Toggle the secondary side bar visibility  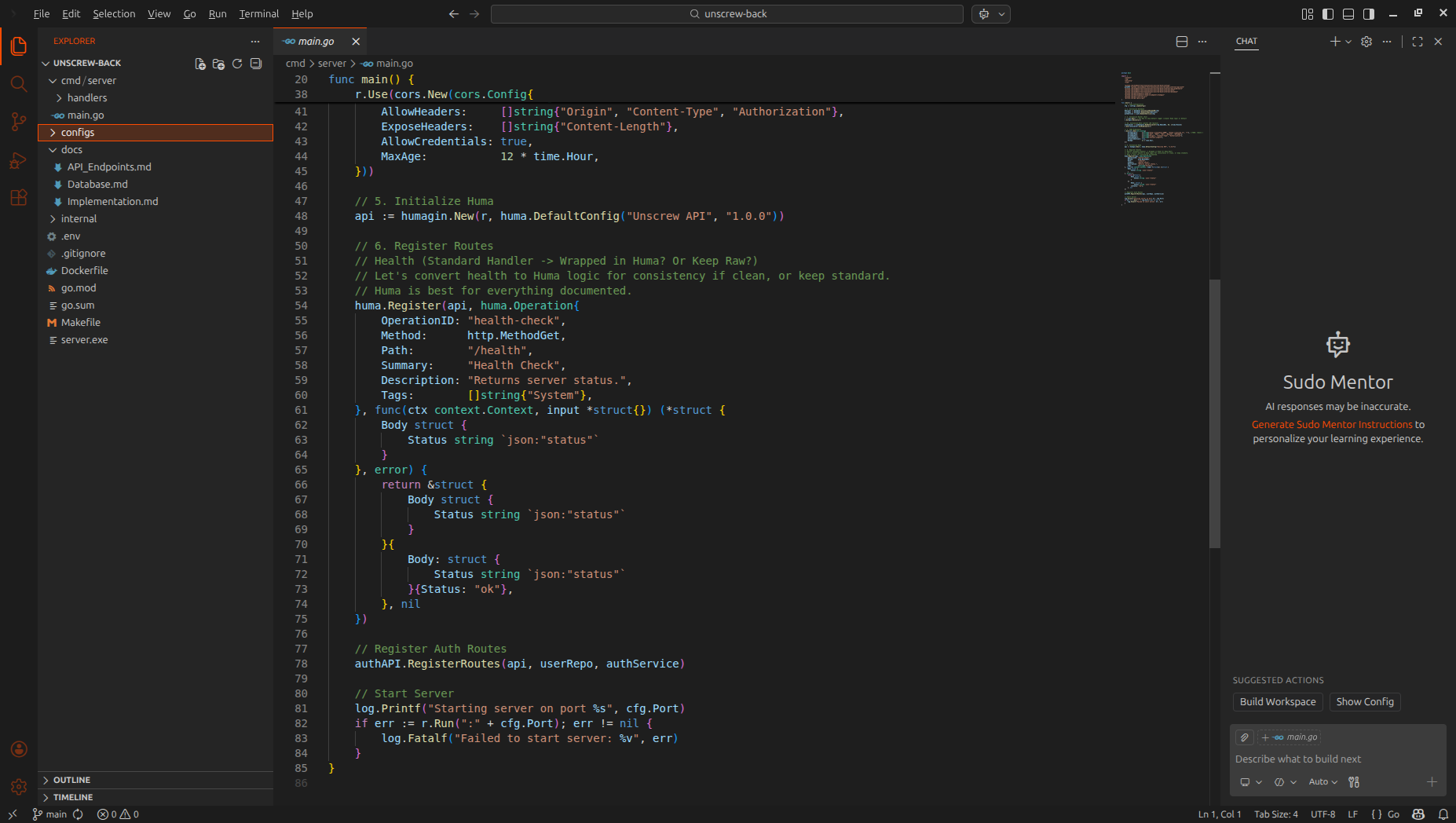tap(1369, 14)
